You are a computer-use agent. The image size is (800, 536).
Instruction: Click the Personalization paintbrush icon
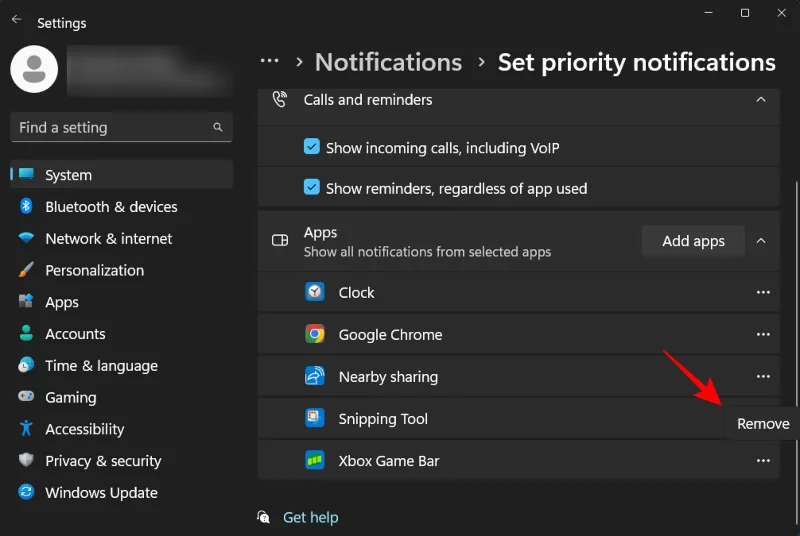[26, 270]
